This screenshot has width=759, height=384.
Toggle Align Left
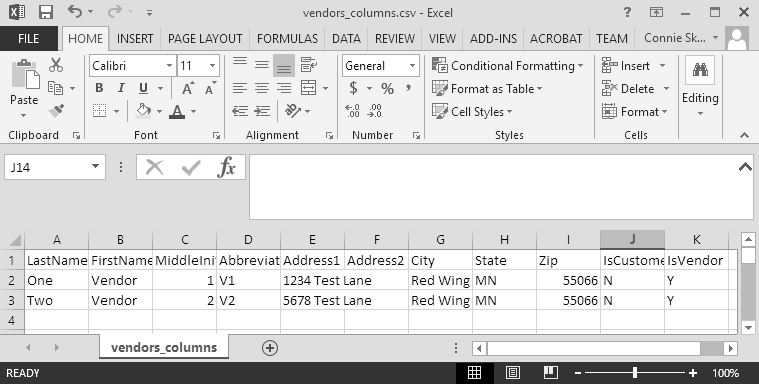coord(240,88)
